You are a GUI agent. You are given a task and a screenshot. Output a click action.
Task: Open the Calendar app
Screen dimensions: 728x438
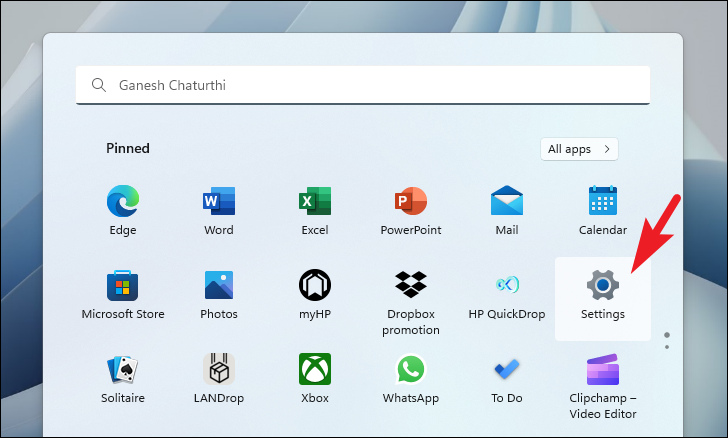[x=603, y=201]
